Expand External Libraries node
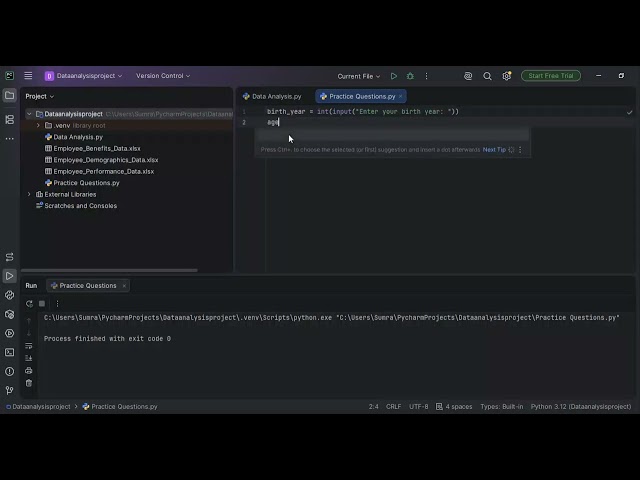Image resolution: width=640 pixels, height=480 pixels. point(29,194)
